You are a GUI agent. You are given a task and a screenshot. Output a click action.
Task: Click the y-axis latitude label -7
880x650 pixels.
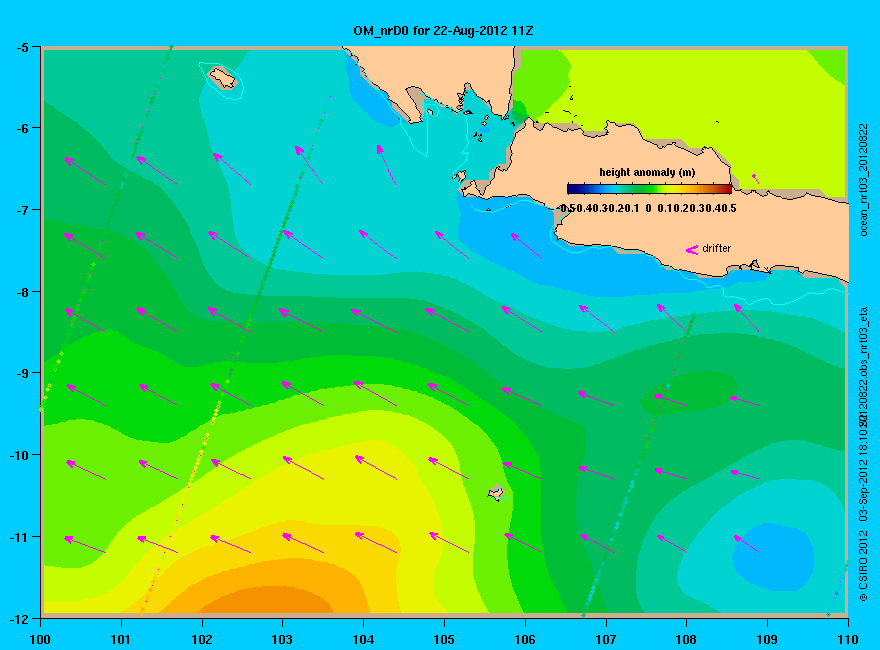pyautogui.click(x=22, y=210)
